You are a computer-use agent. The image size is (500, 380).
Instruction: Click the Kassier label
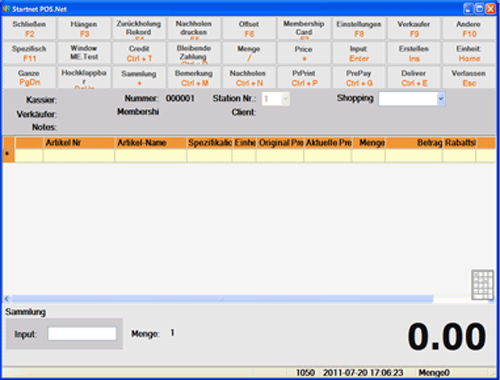click(x=41, y=100)
